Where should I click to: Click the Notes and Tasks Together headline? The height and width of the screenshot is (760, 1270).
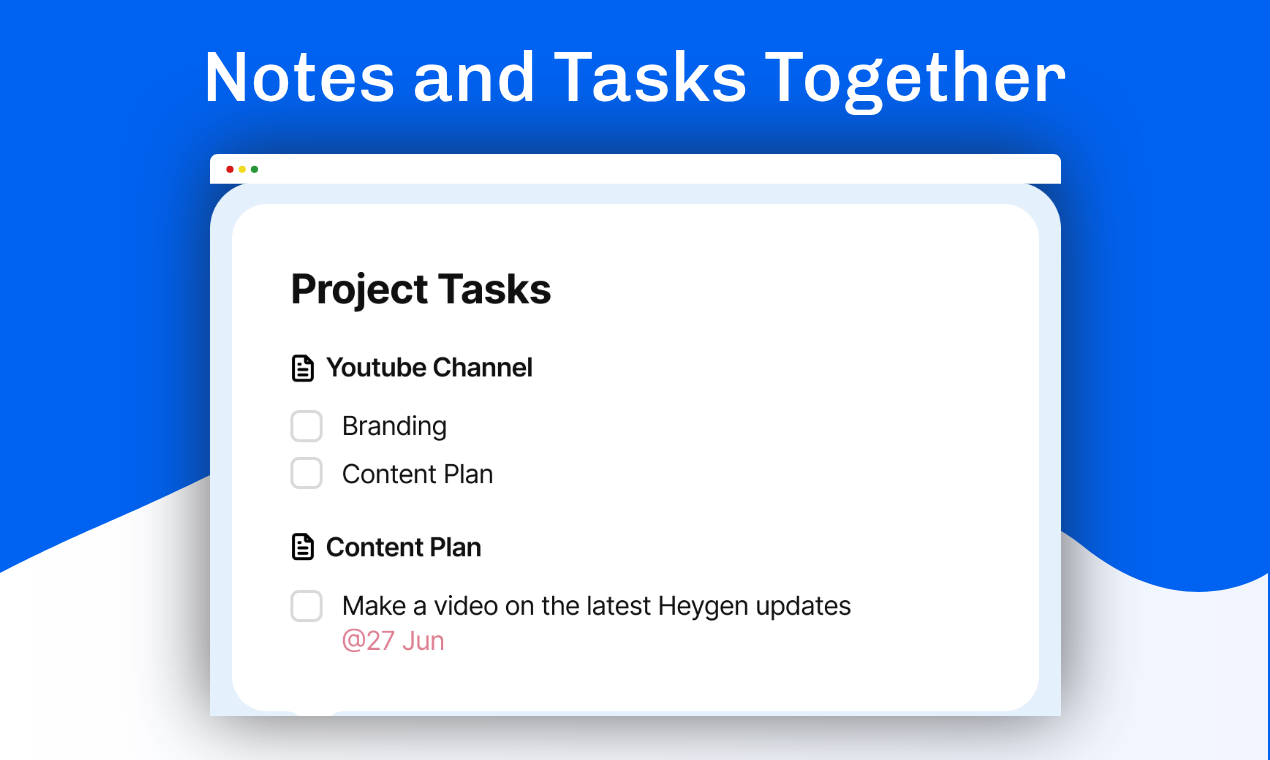tap(634, 77)
